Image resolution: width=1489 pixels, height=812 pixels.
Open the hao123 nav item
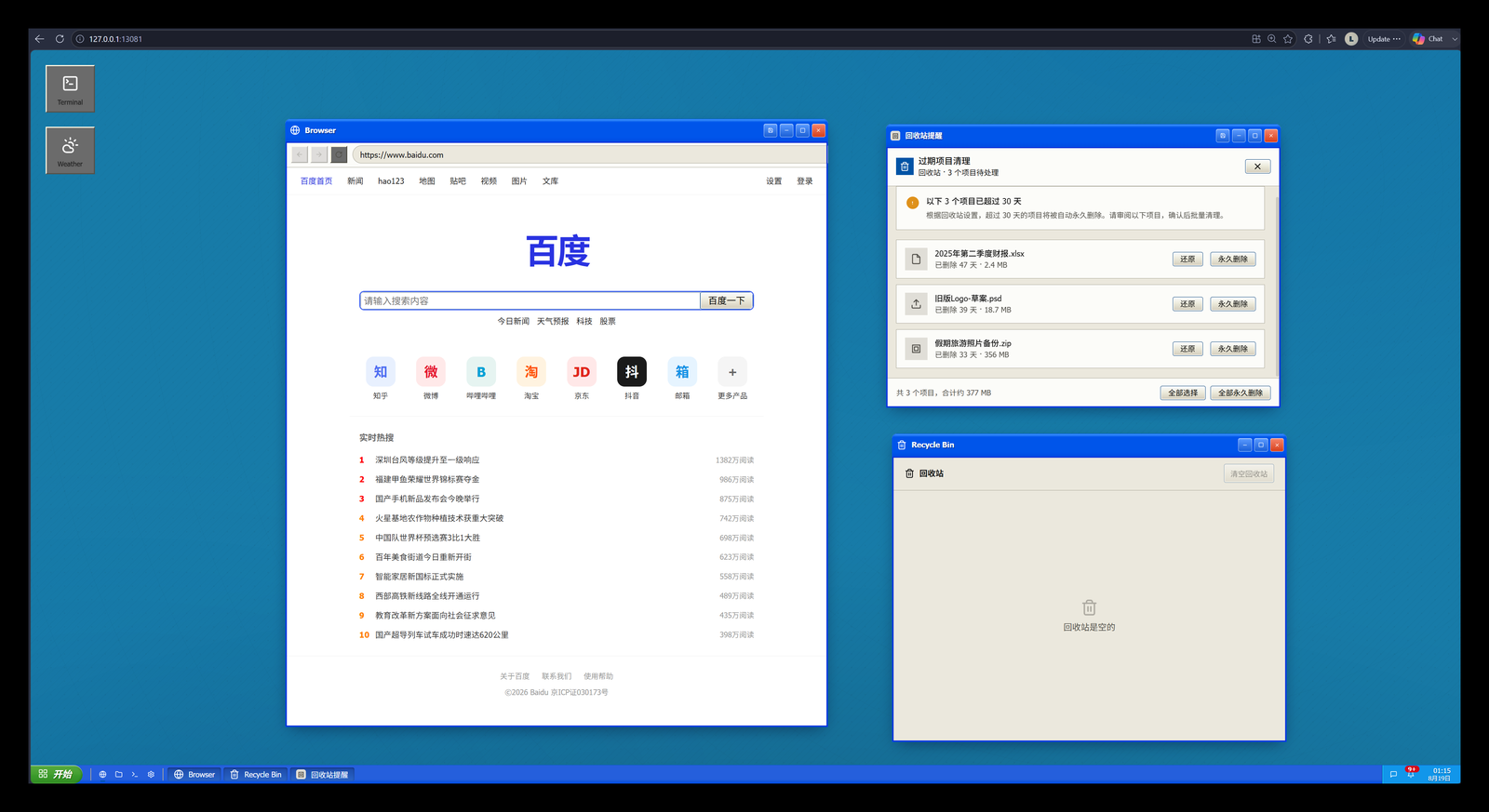(x=391, y=181)
